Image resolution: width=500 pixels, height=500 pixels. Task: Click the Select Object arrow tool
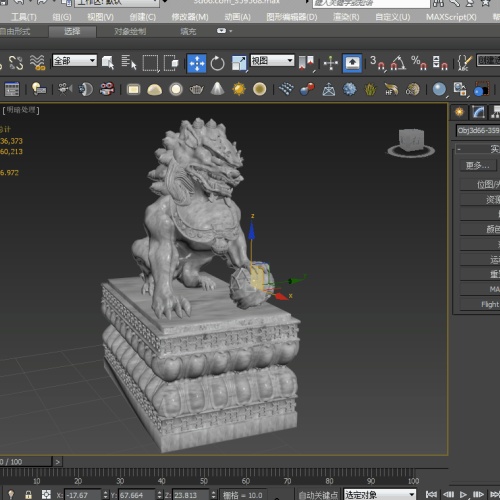[x=108, y=63]
